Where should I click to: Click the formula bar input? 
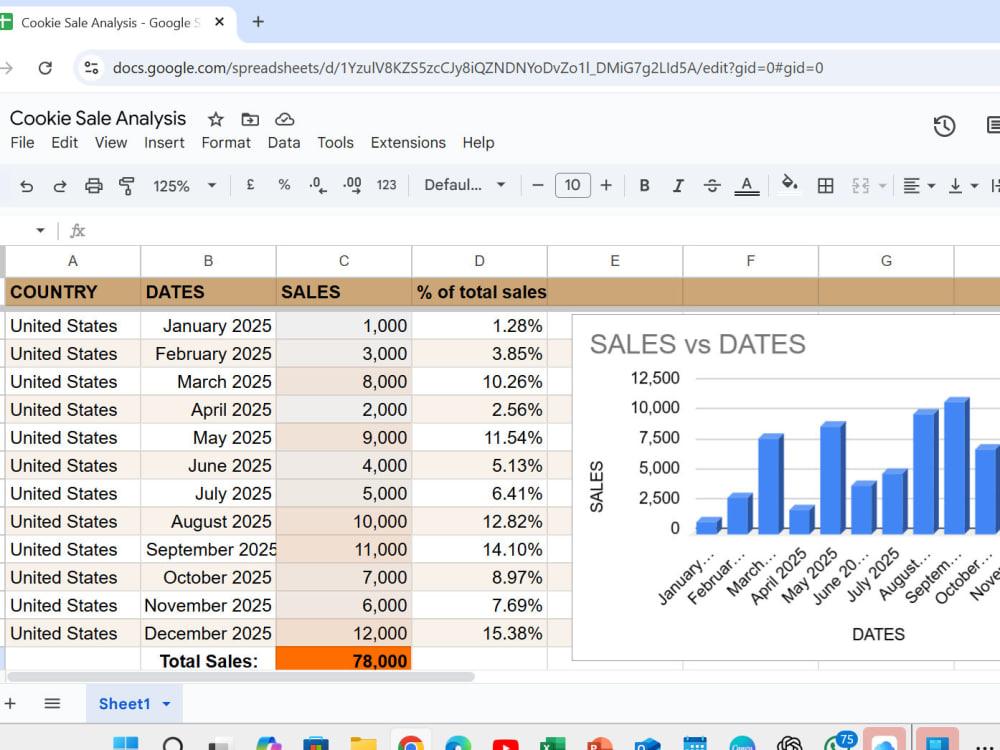(542, 230)
